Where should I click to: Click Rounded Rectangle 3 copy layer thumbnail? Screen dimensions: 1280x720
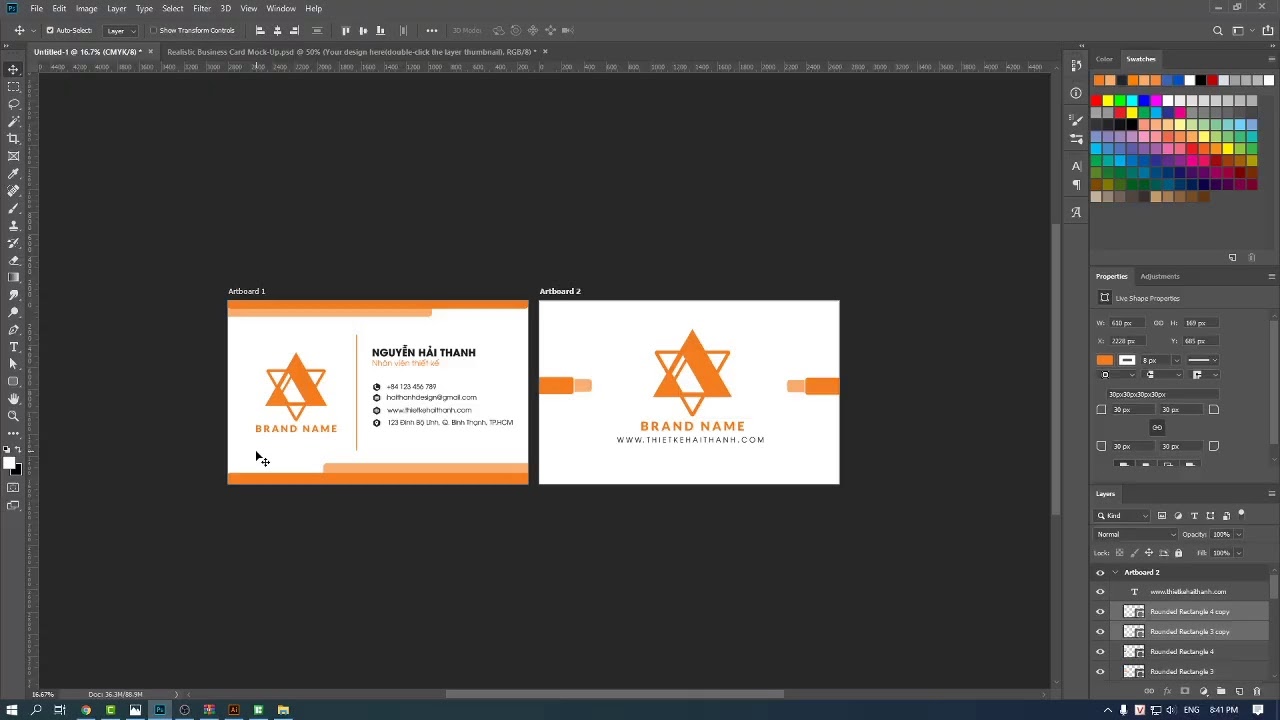[1133, 632]
